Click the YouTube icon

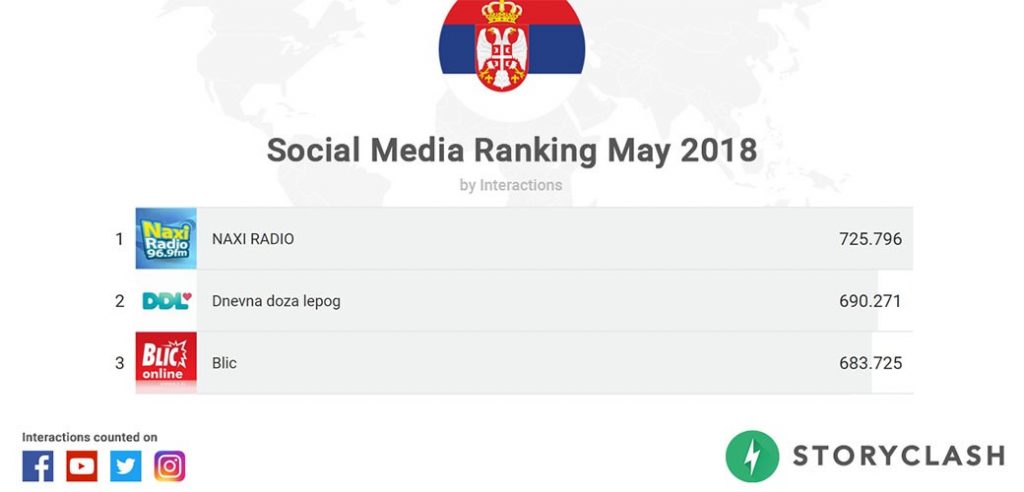pyautogui.click(x=82, y=466)
